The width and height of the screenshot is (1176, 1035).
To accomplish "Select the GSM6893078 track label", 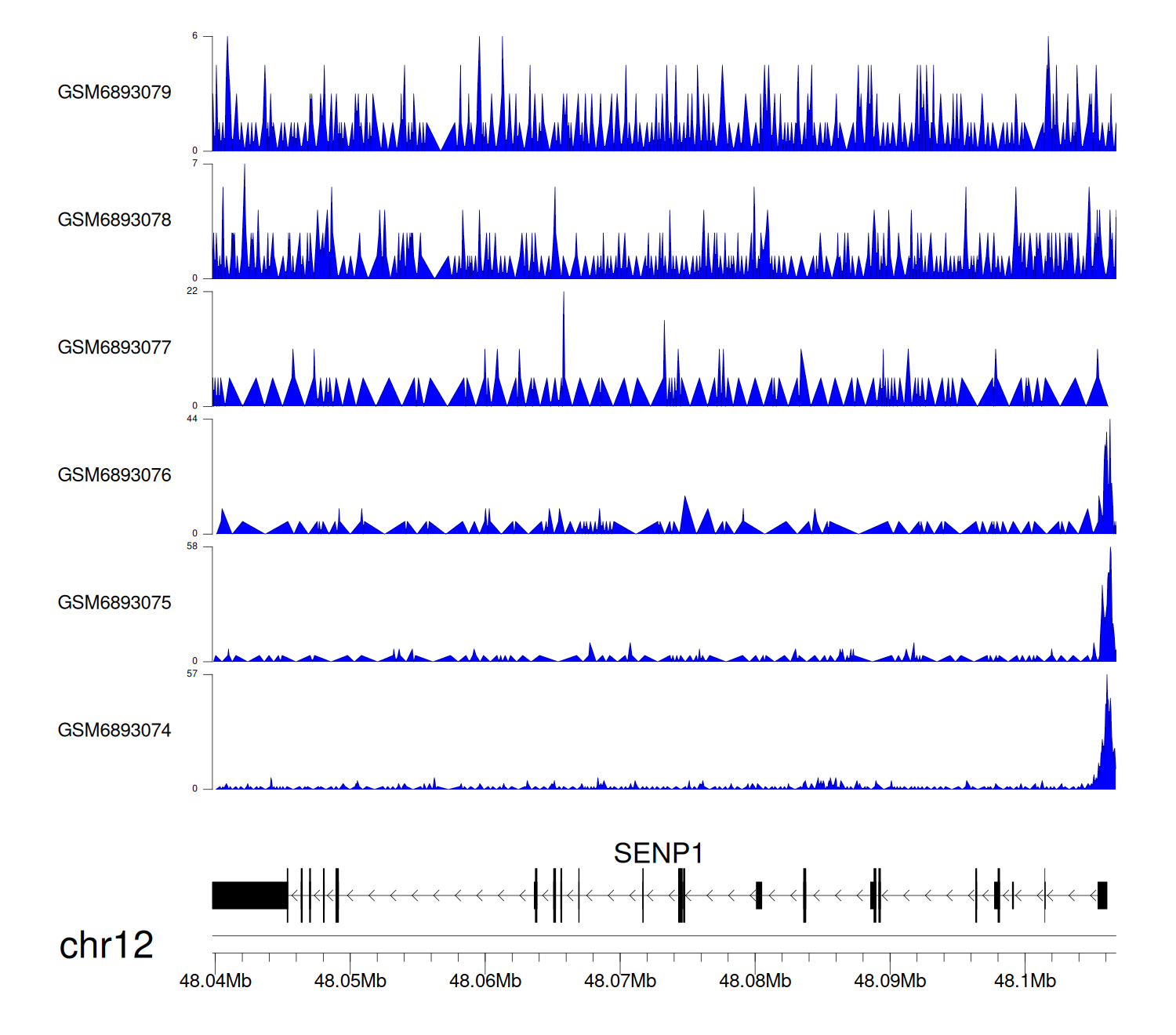I will click(114, 220).
